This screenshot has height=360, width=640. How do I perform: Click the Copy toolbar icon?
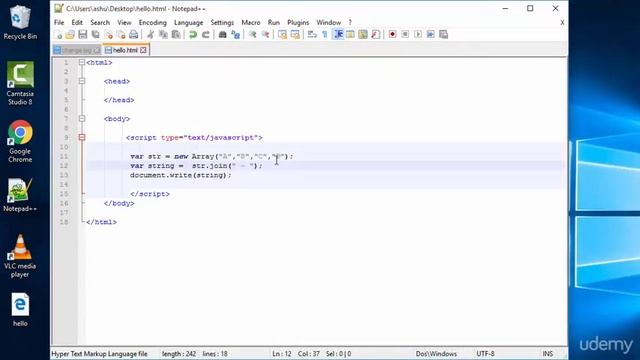(x=163, y=35)
